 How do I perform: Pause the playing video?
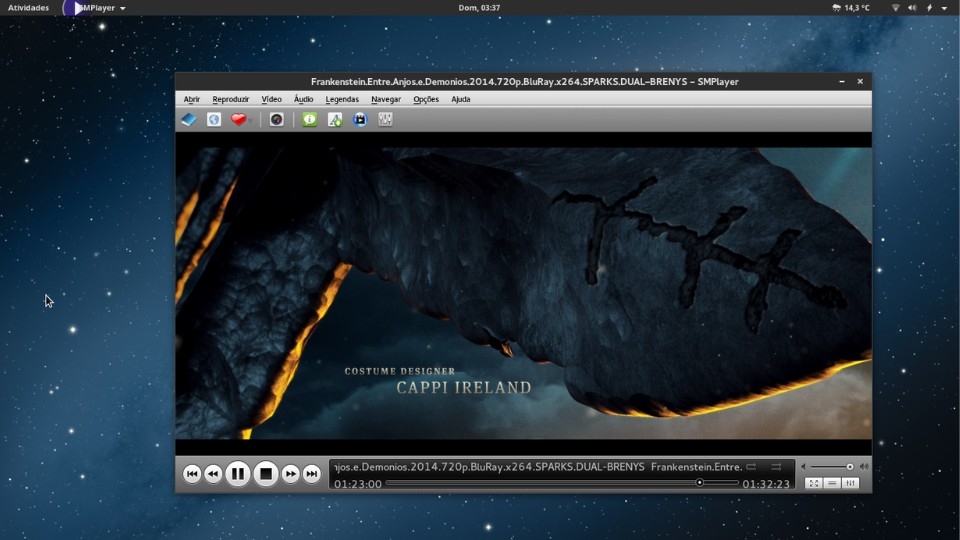tap(238, 474)
